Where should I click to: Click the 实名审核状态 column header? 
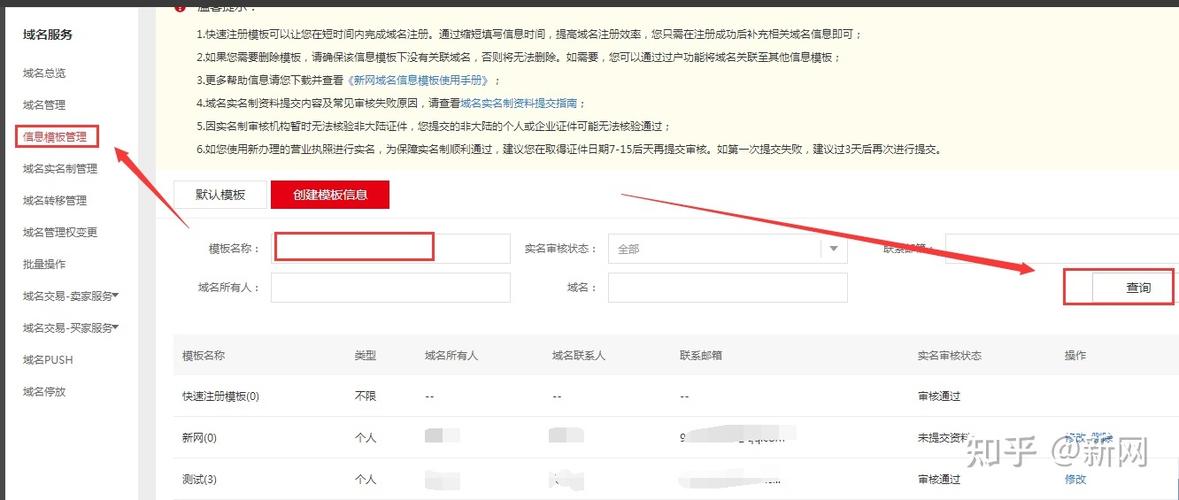point(949,356)
